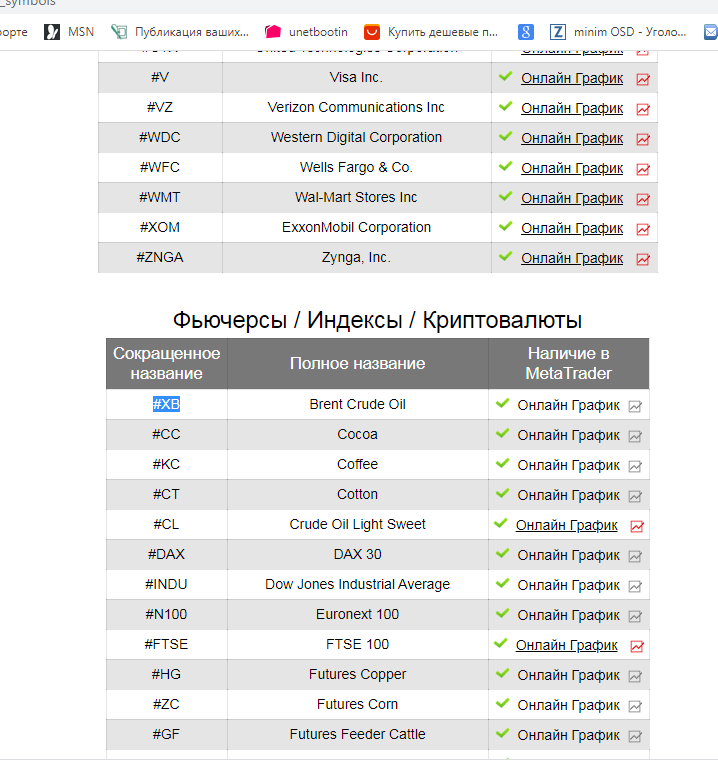Open the Публикация ваших bookmark

(180, 32)
